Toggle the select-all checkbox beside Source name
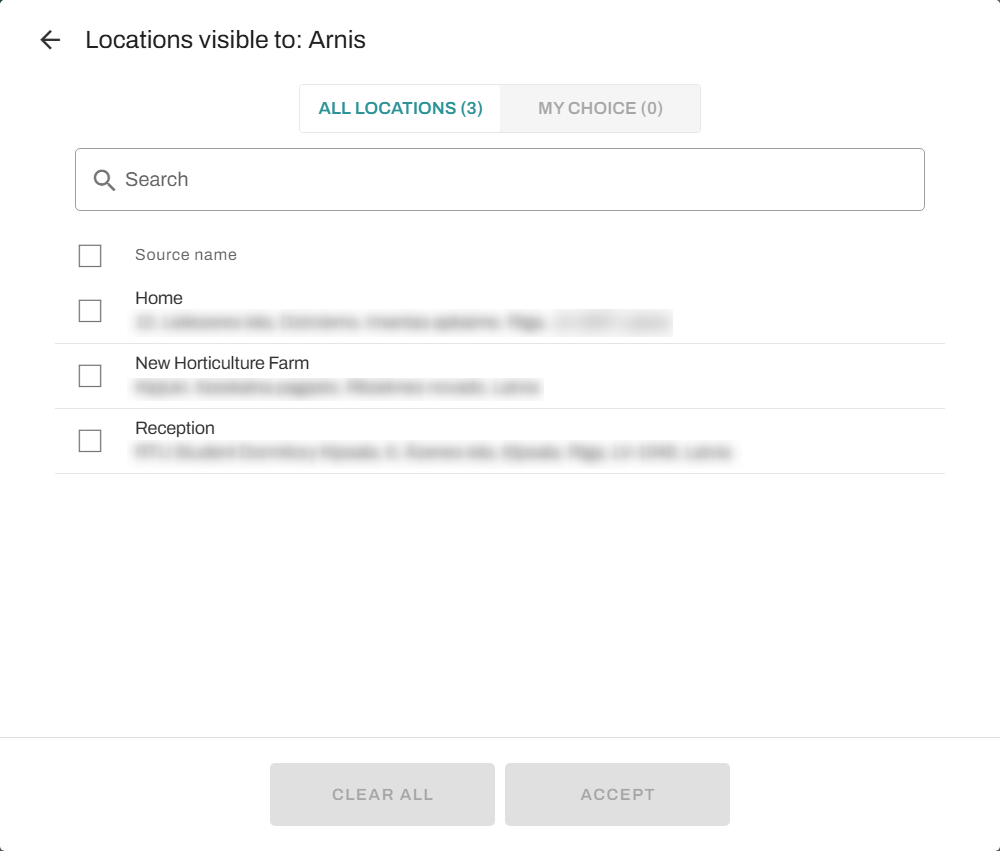1000x851 pixels. 90,256
